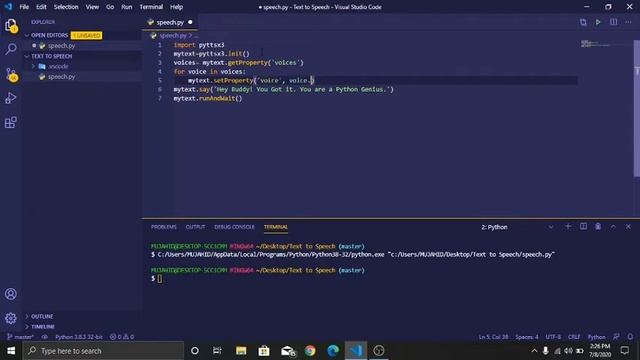This screenshot has width=640, height=360.
Task: Select Python 3.8.3 32-bit interpreter status
Action: [79, 337]
